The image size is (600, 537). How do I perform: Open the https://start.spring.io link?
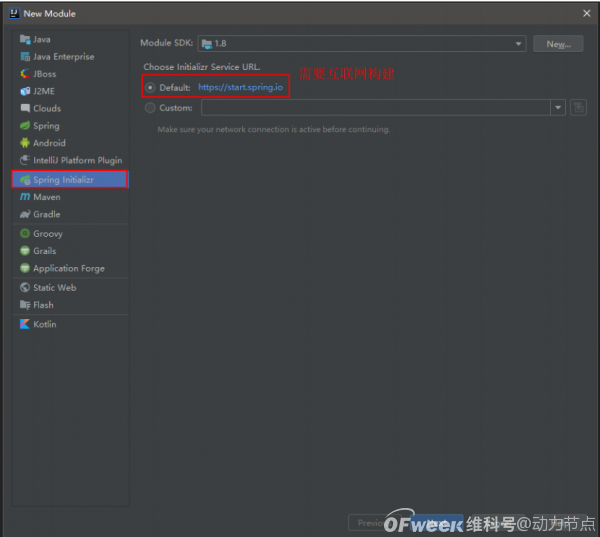pyautogui.click(x=240, y=87)
